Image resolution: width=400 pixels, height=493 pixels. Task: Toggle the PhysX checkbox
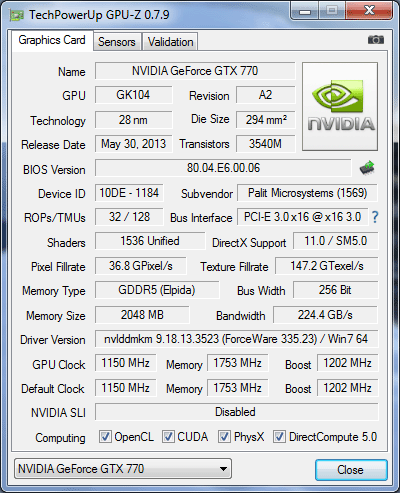click(x=224, y=436)
